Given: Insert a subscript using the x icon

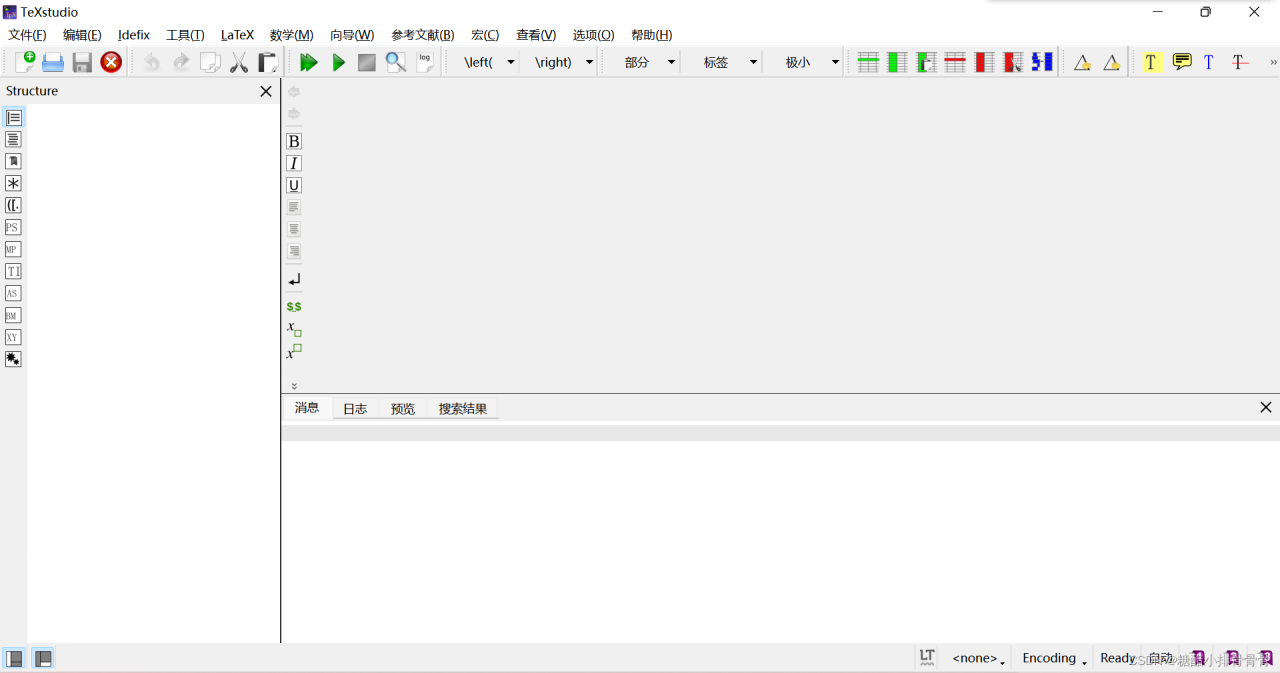Looking at the screenshot, I should click(x=293, y=328).
